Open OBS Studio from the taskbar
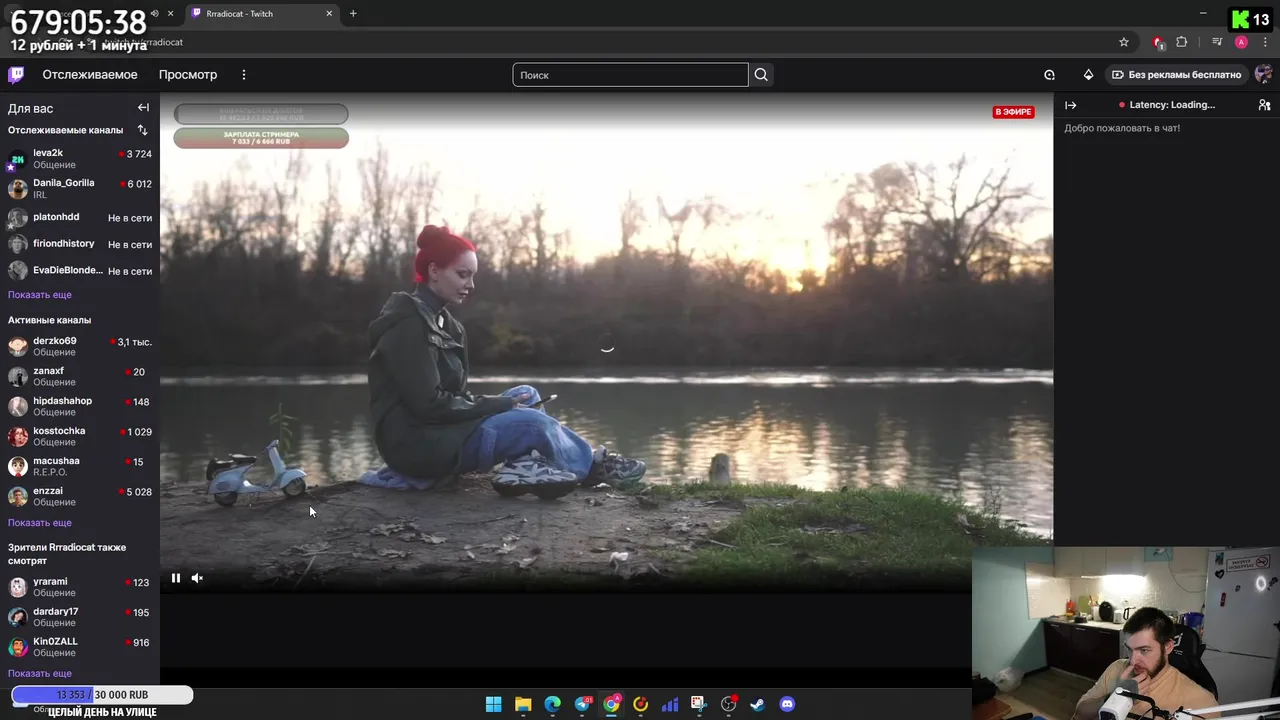Image resolution: width=1280 pixels, height=720 pixels. 729,704
